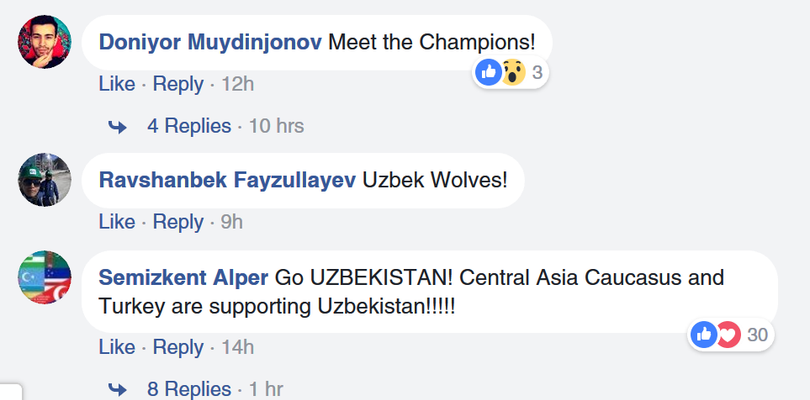Reply to Ravshanbek Fayzullayev's comment

(179, 221)
